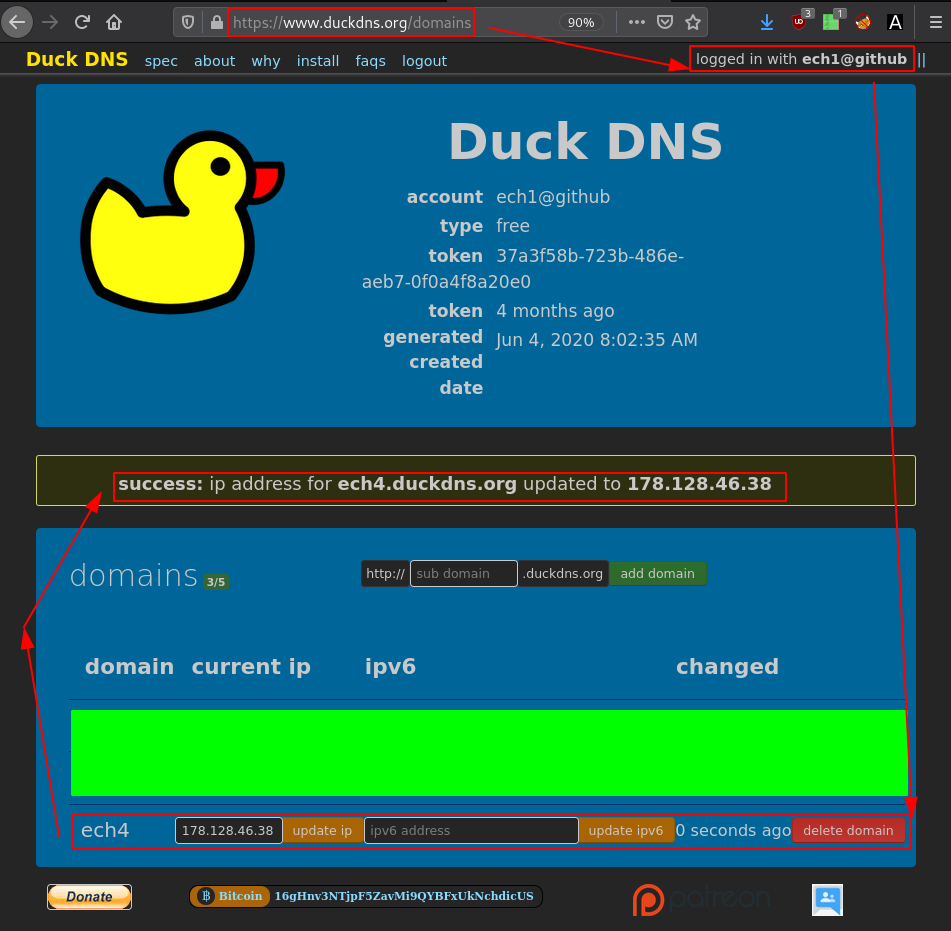The height and width of the screenshot is (931, 951).
Task: Bookmark this page with the star icon
Action: pyautogui.click(x=693, y=22)
